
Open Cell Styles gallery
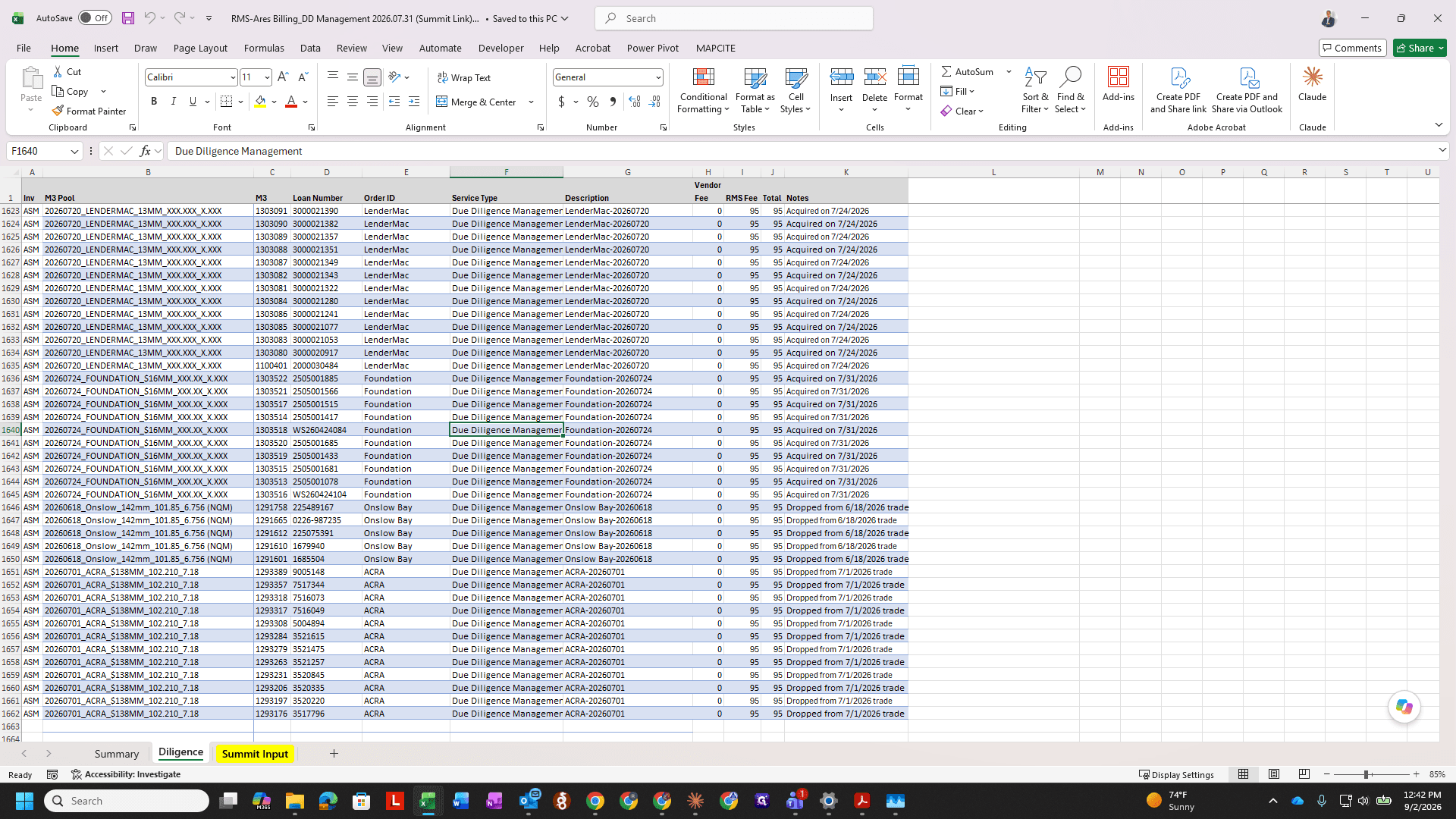coord(796,91)
